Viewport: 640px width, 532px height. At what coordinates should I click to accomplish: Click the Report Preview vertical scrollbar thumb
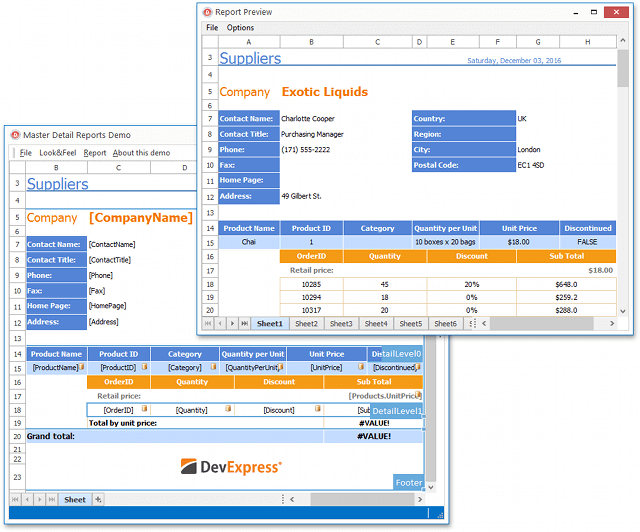(x=622, y=70)
